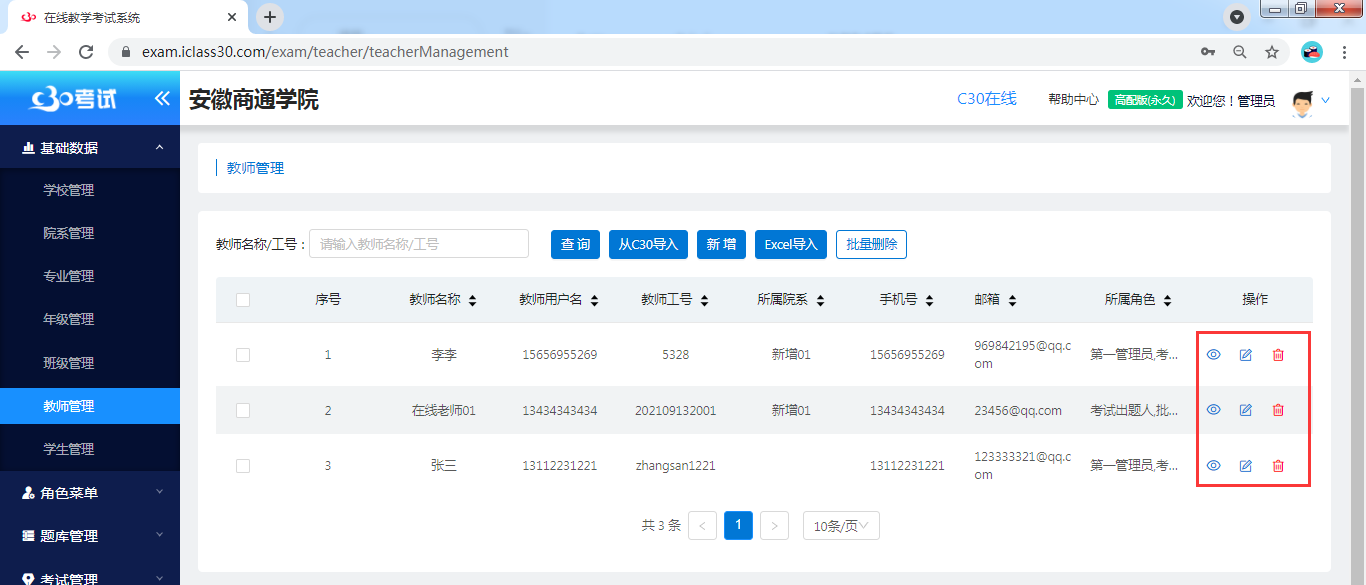Sort by 教师工号 column arrows
Screen dimensions: 1366x585
click(x=704, y=300)
